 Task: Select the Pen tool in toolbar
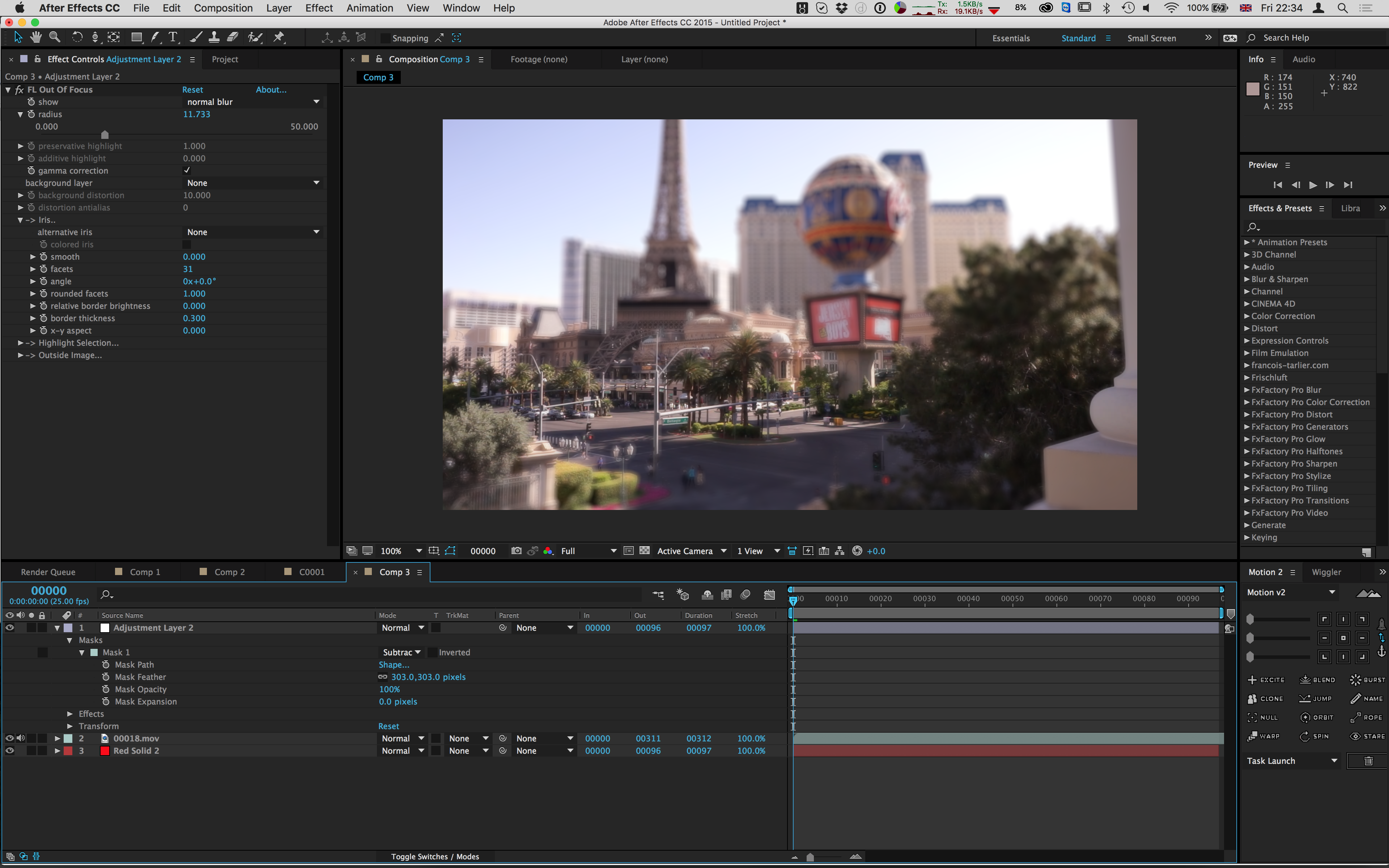[155, 38]
